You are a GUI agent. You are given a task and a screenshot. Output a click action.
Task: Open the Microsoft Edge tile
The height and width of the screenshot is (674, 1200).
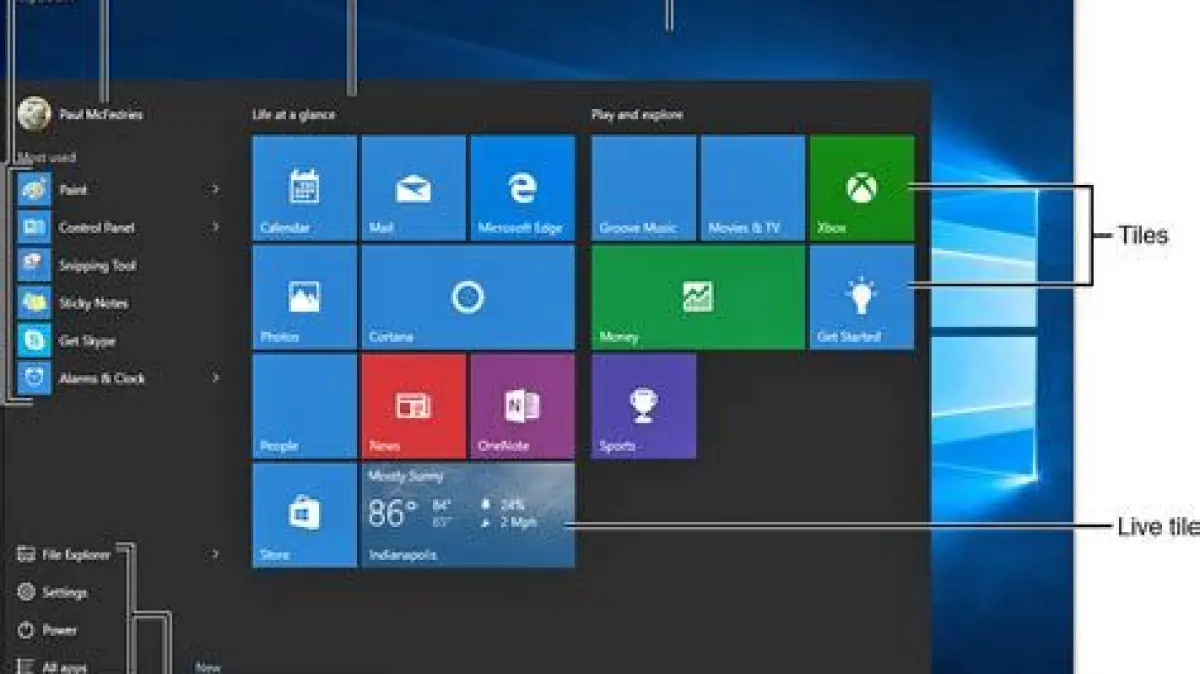(x=522, y=189)
